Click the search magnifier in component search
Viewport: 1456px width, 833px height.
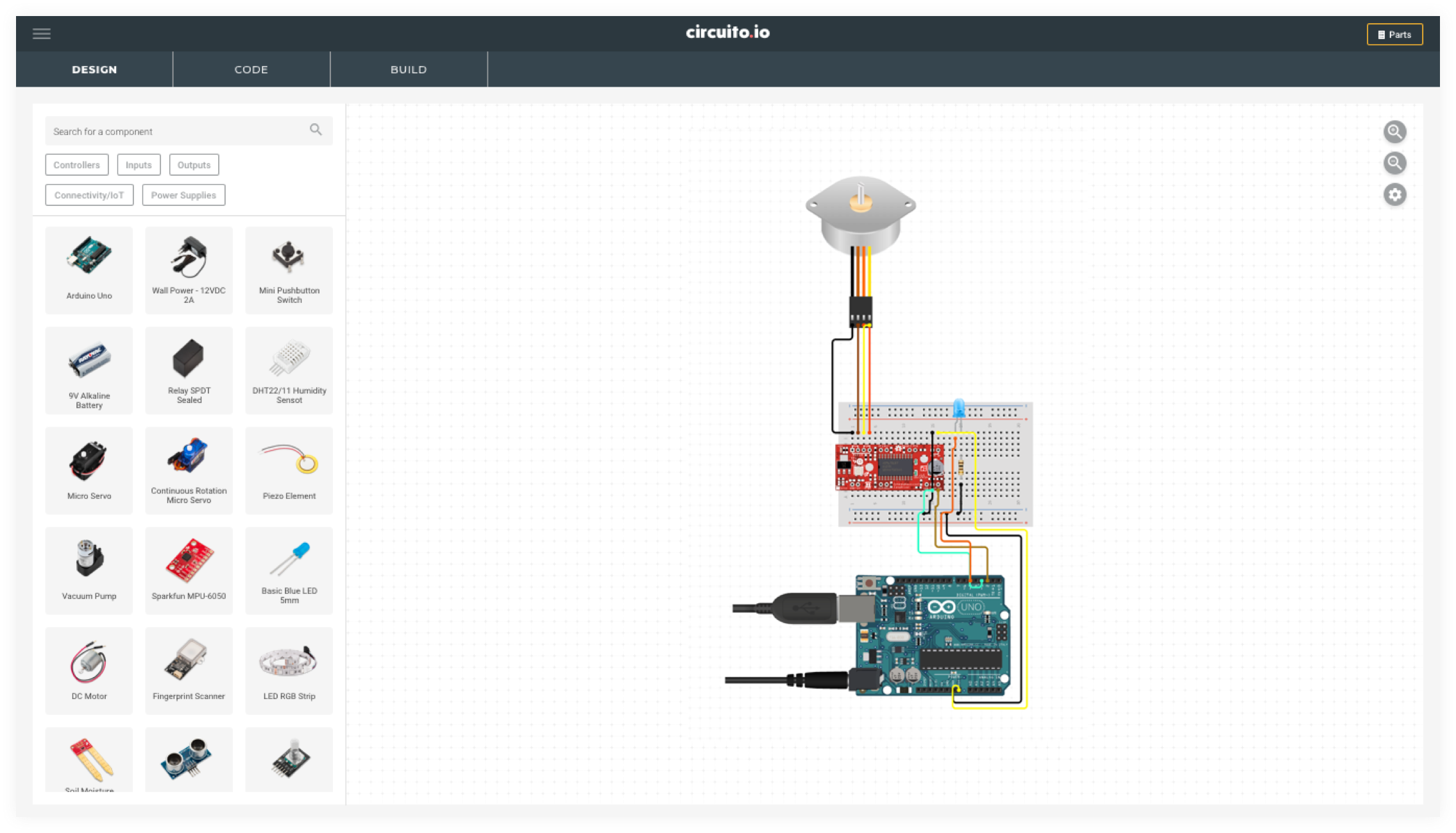316,130
